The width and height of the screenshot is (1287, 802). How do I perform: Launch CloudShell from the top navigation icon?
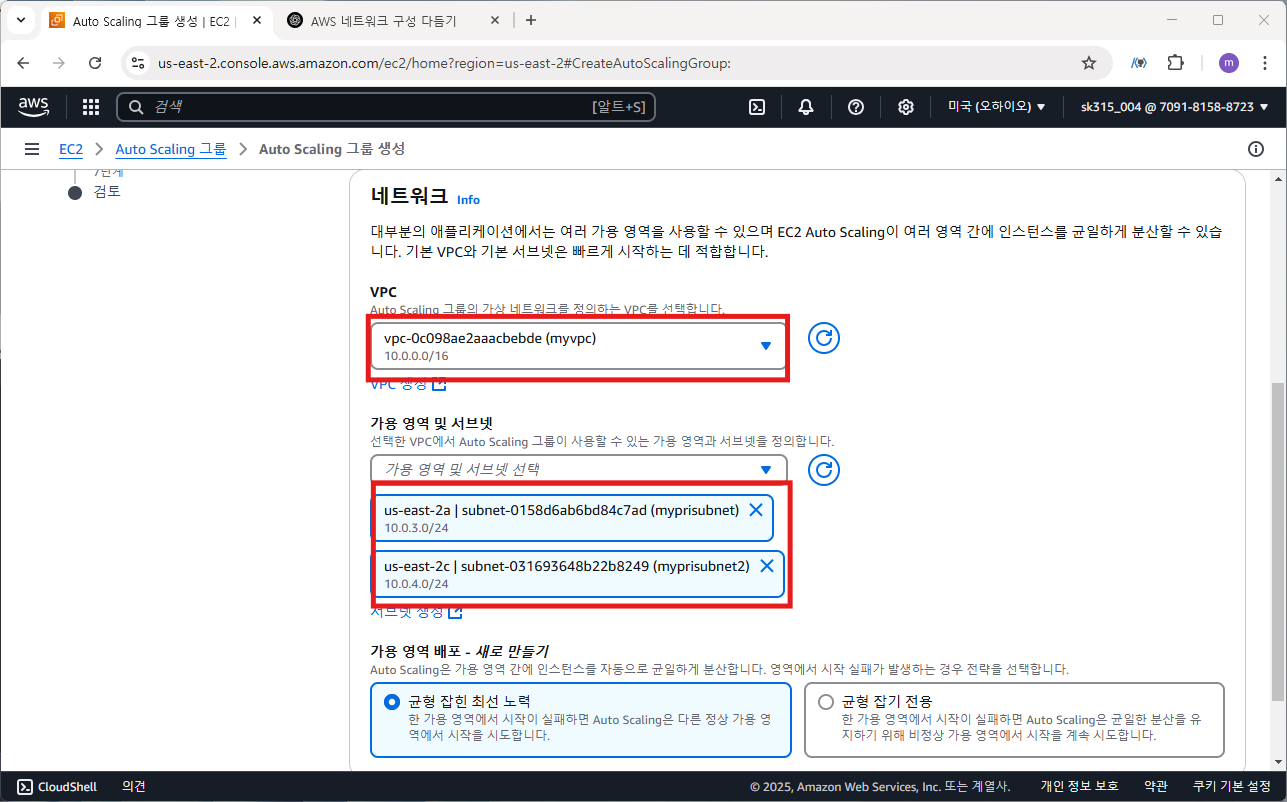coord(758,107)
